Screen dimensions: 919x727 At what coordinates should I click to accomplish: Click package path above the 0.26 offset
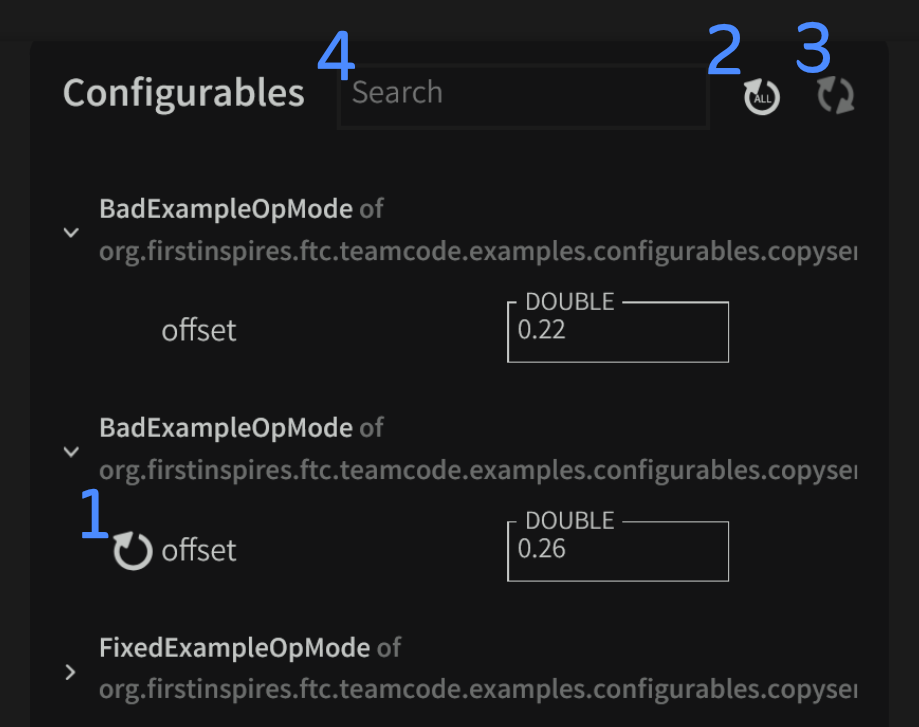point(477,471)
